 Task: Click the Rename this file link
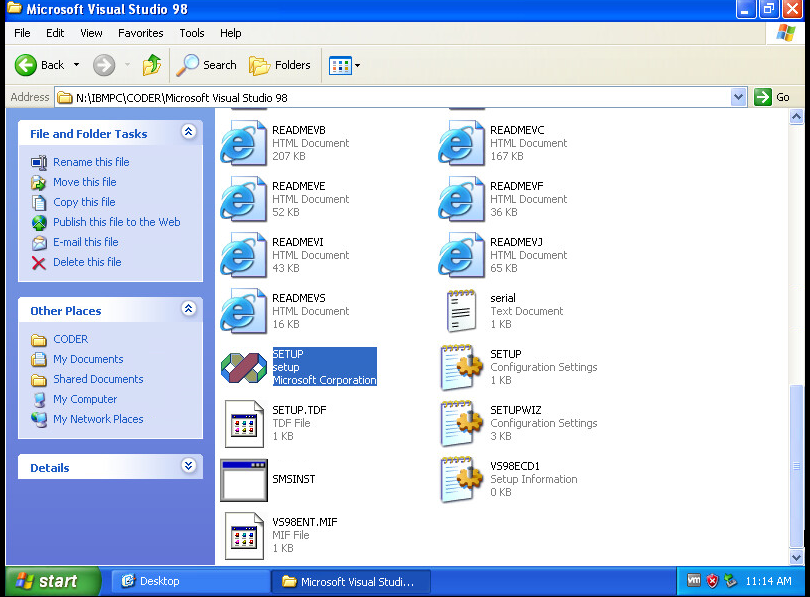tap(90, 162)
